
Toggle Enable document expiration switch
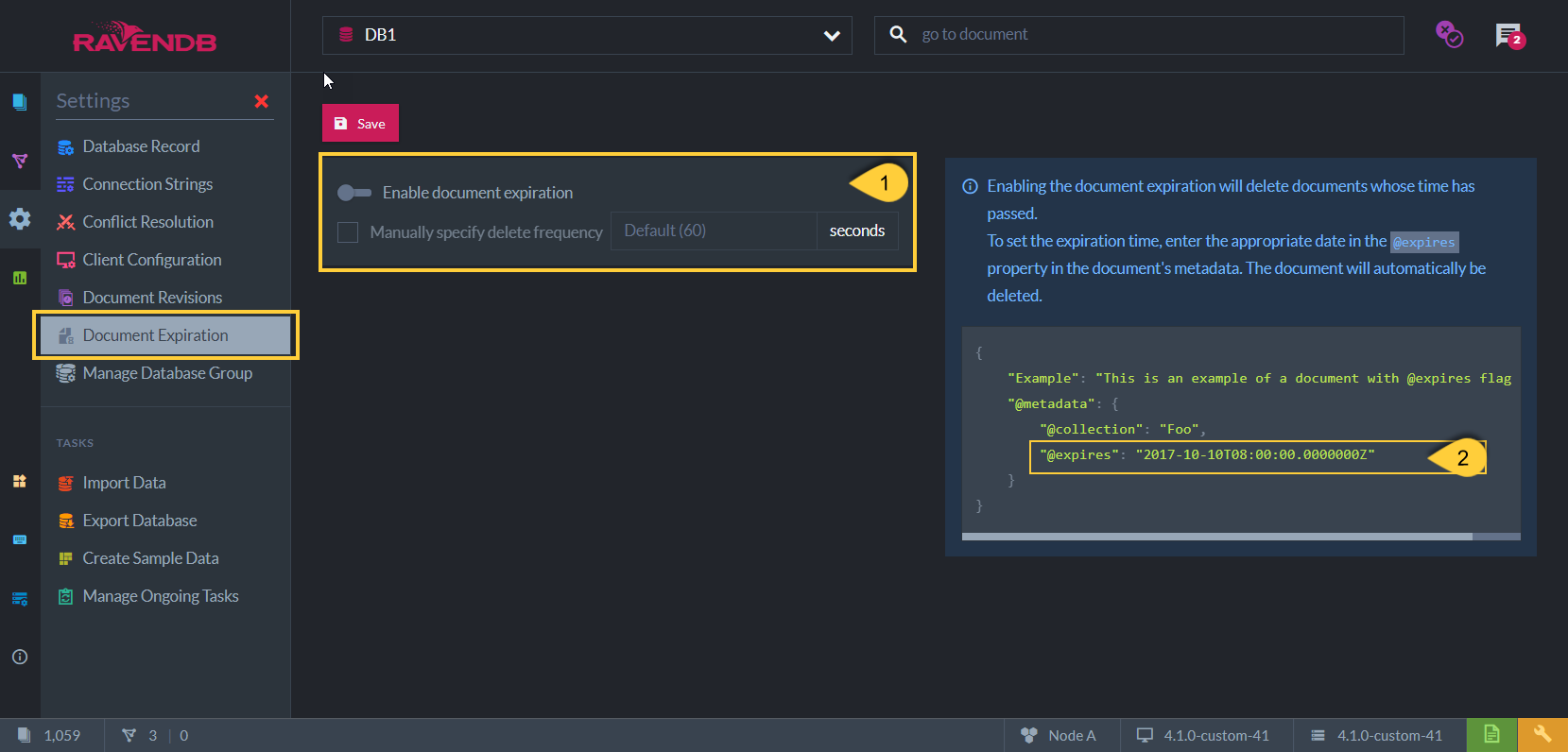click(354, 193)
